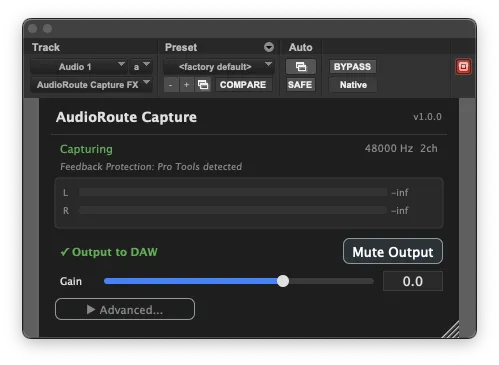Click the Capturing status text
This screenshot has width=499, height=365.
[x=86, y=149]
